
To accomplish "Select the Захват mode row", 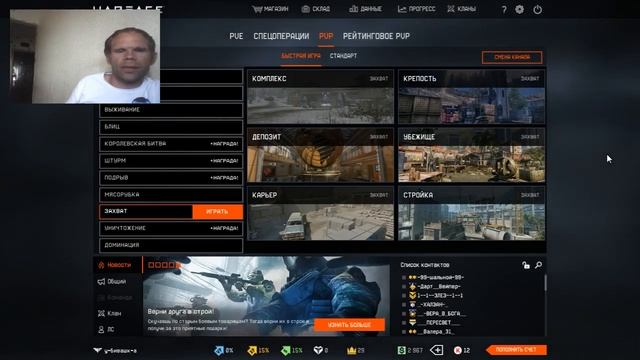I will coord(146,212).
